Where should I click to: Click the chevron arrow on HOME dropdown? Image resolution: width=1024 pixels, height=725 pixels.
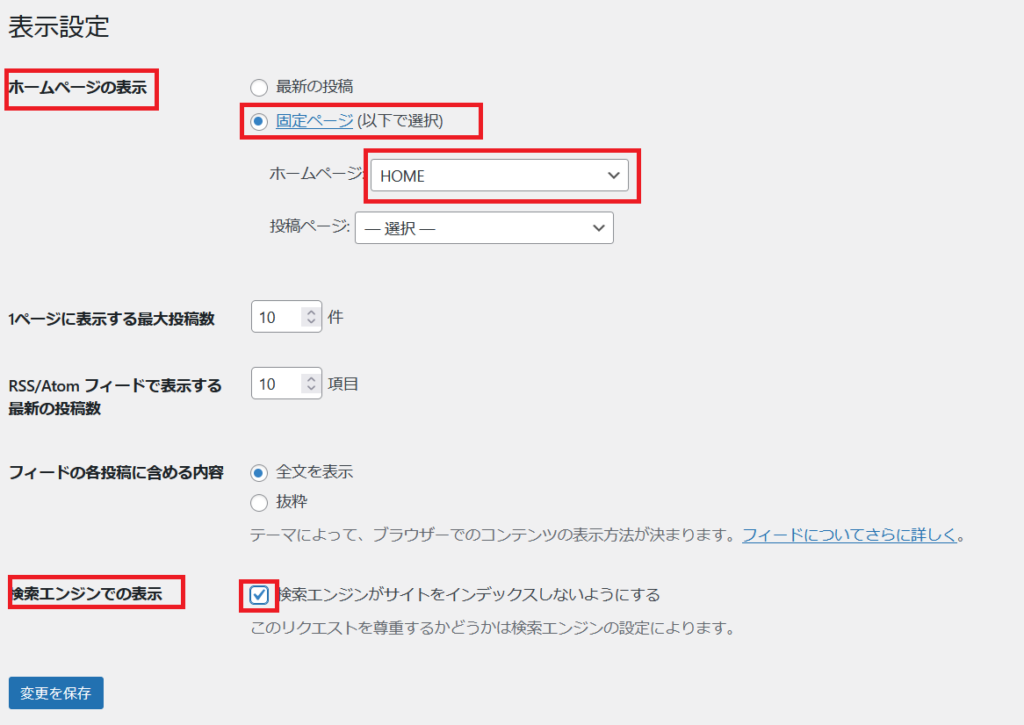click(613, 176)
